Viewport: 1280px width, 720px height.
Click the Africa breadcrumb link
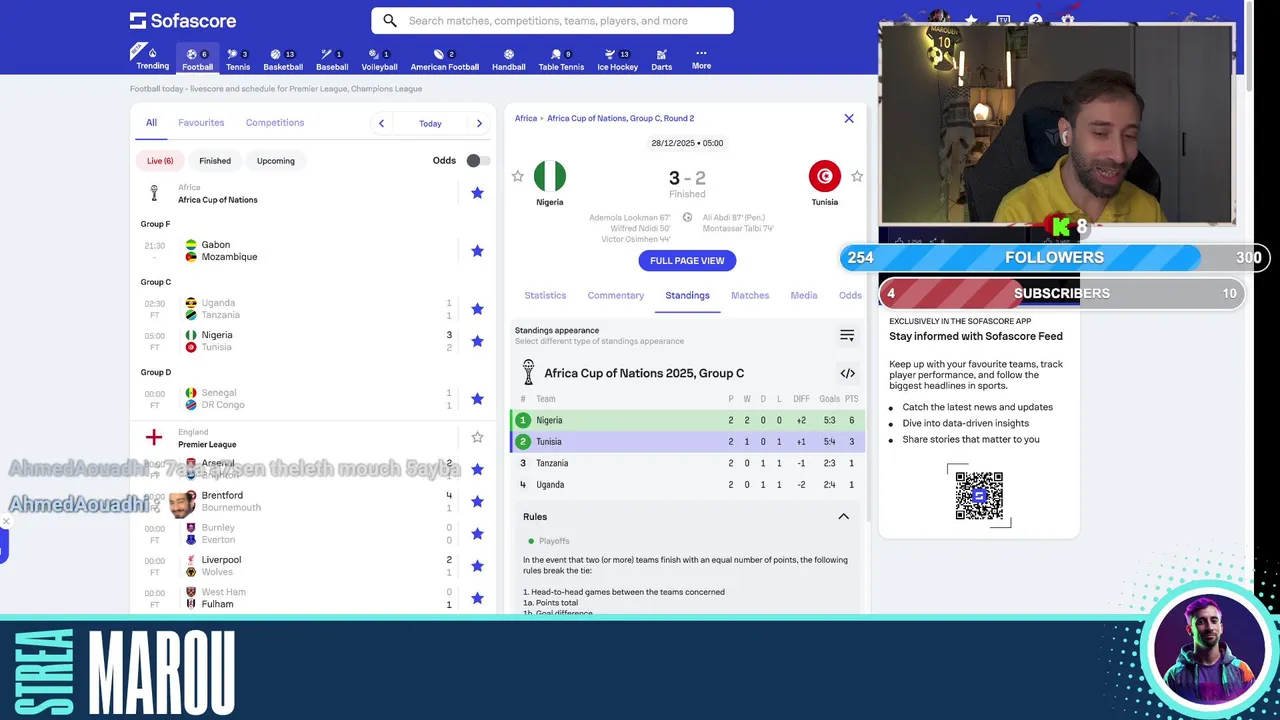[526, 118]
